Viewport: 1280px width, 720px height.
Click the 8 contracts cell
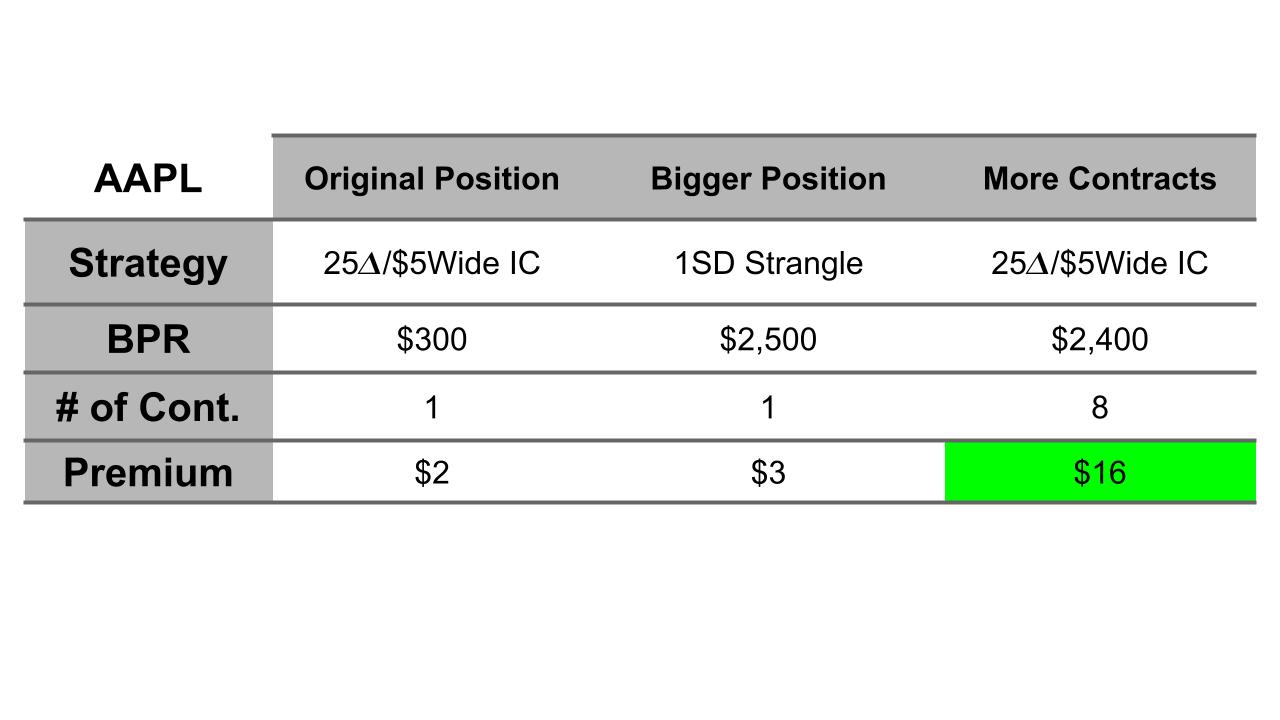pyautogui.click(x=1099, y=407)
